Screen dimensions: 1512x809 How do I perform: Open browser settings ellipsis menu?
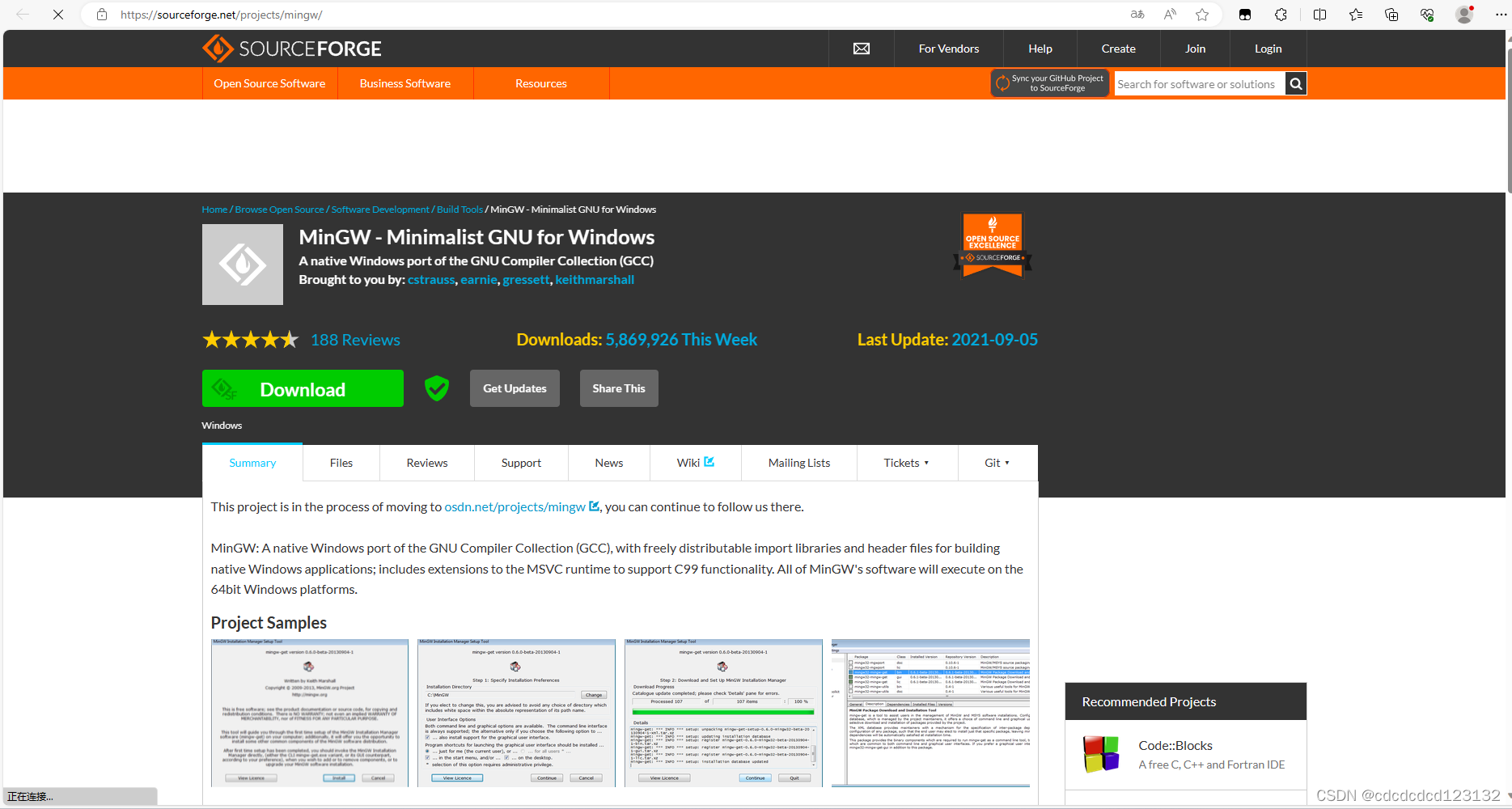[x=1501, y=15]
